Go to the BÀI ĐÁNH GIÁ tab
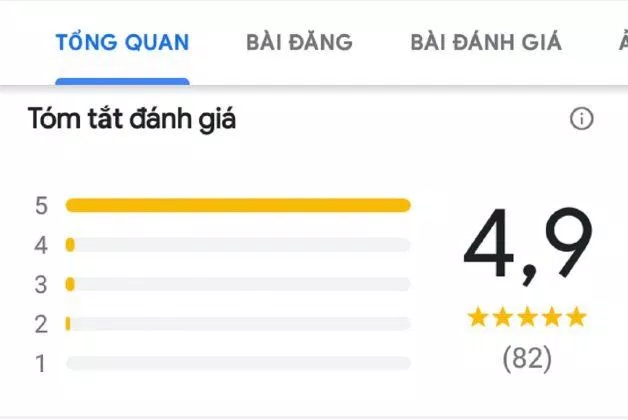This screenshot has width=628, height=420. coord(486,42)
